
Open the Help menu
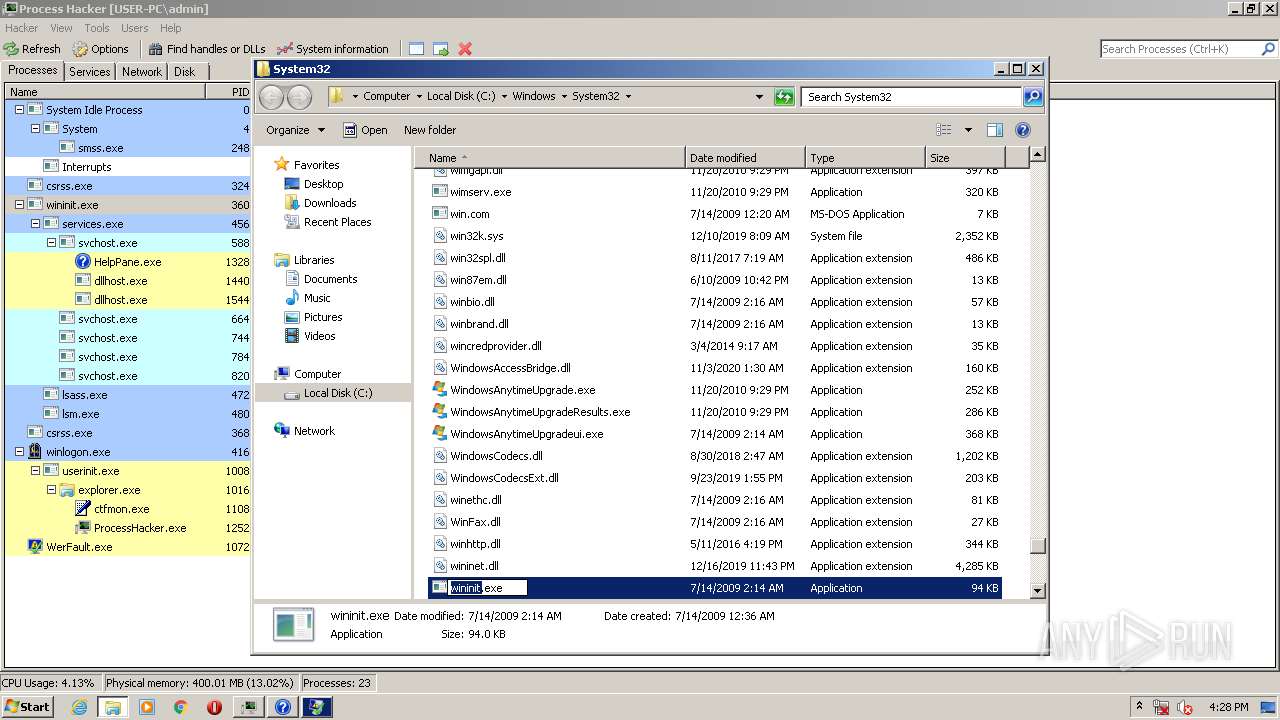171,28
